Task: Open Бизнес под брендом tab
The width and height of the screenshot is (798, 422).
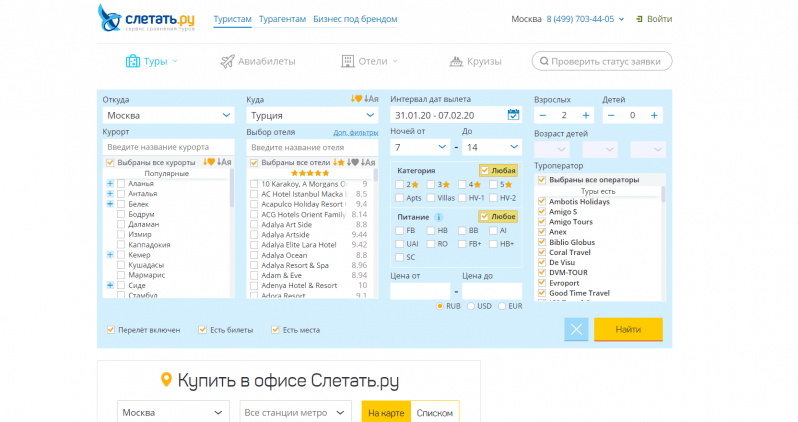Action: coord(355,19)
